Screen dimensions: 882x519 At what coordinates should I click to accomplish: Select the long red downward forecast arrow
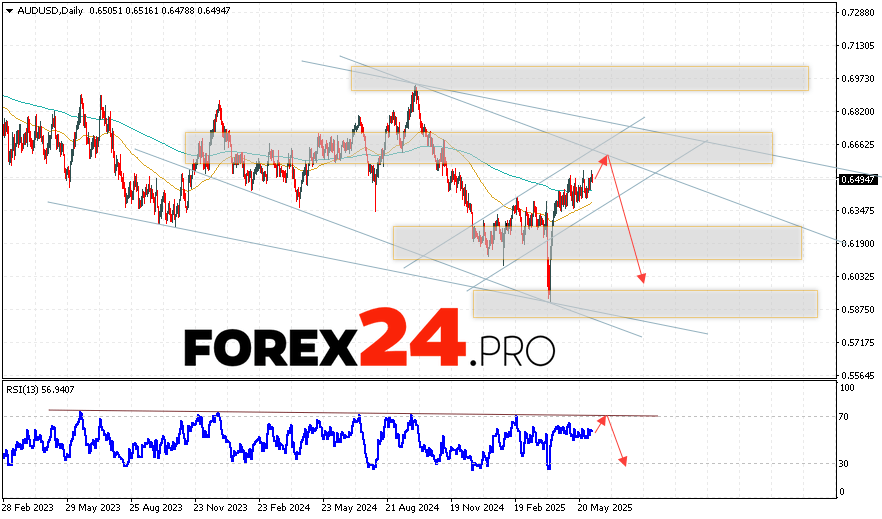[x=625, y=220]
